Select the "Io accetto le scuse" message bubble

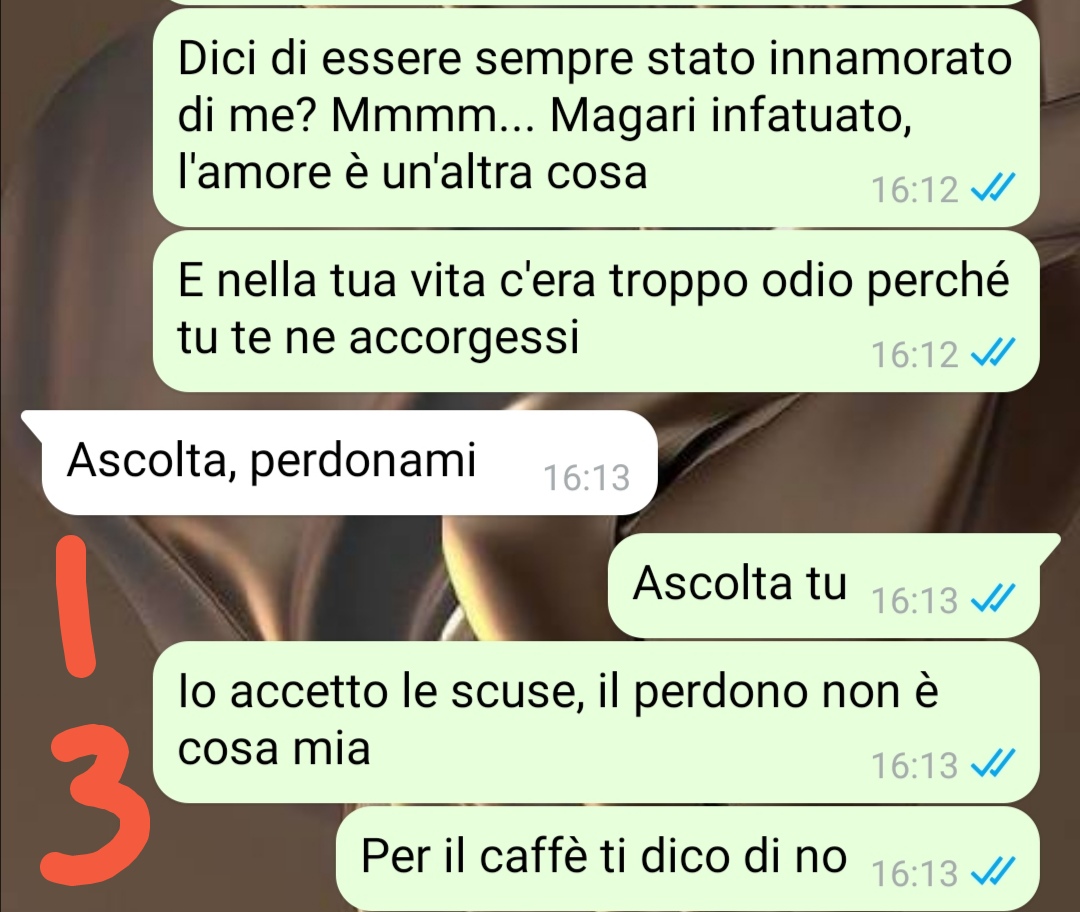point(596,721)
